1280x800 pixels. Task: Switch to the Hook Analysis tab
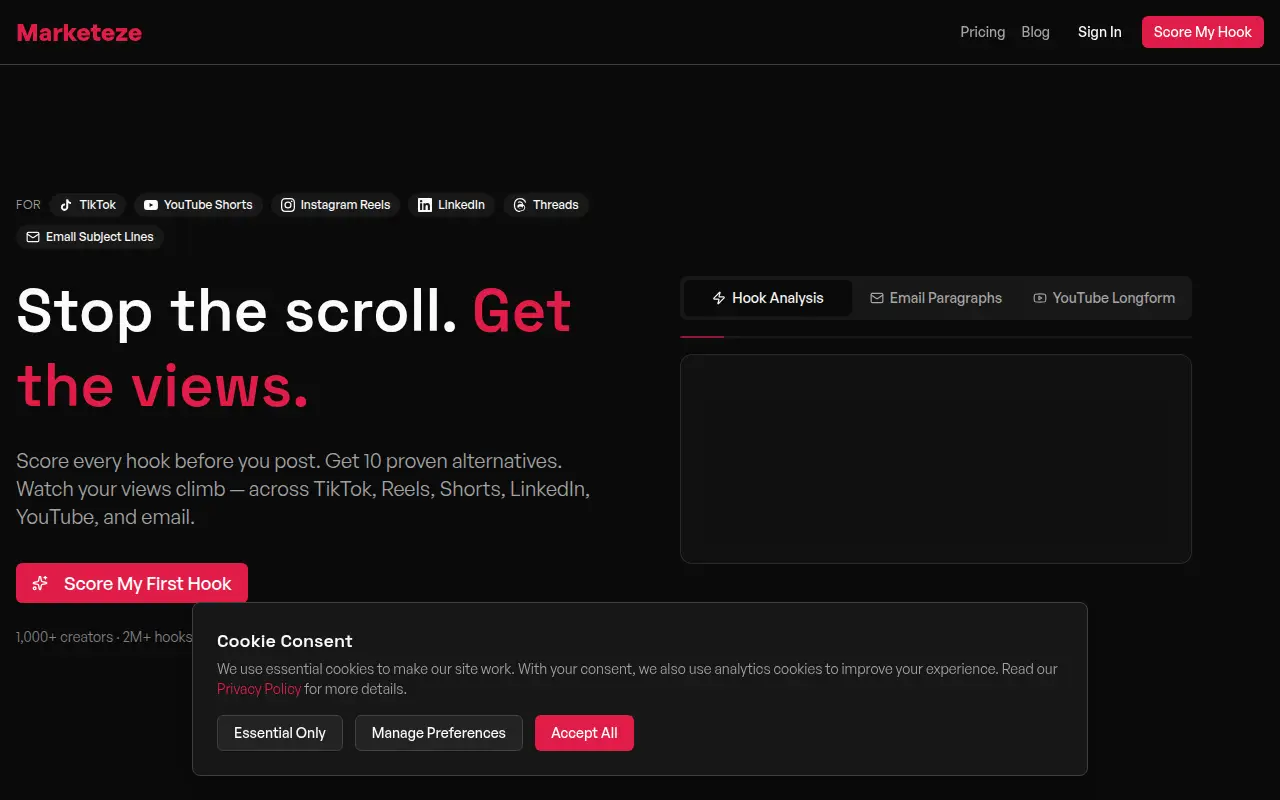(x=768, y=298)
